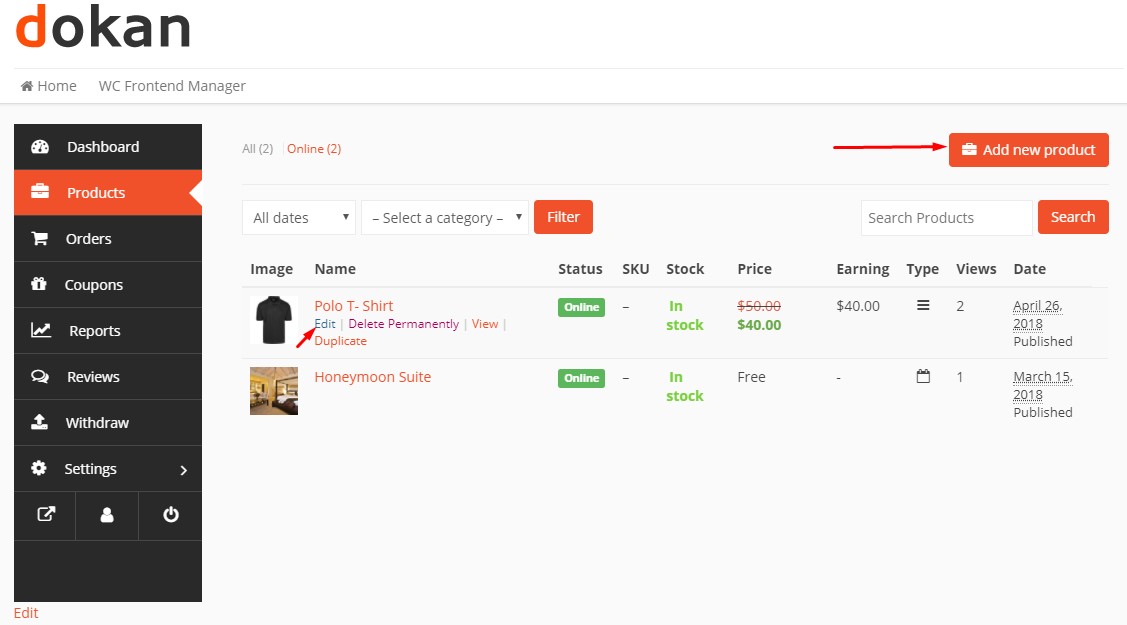The height and width of the screenshot is (625, 1127).
Task: Open Coupons in the sidebar
Action: click(x=108, y=284)
